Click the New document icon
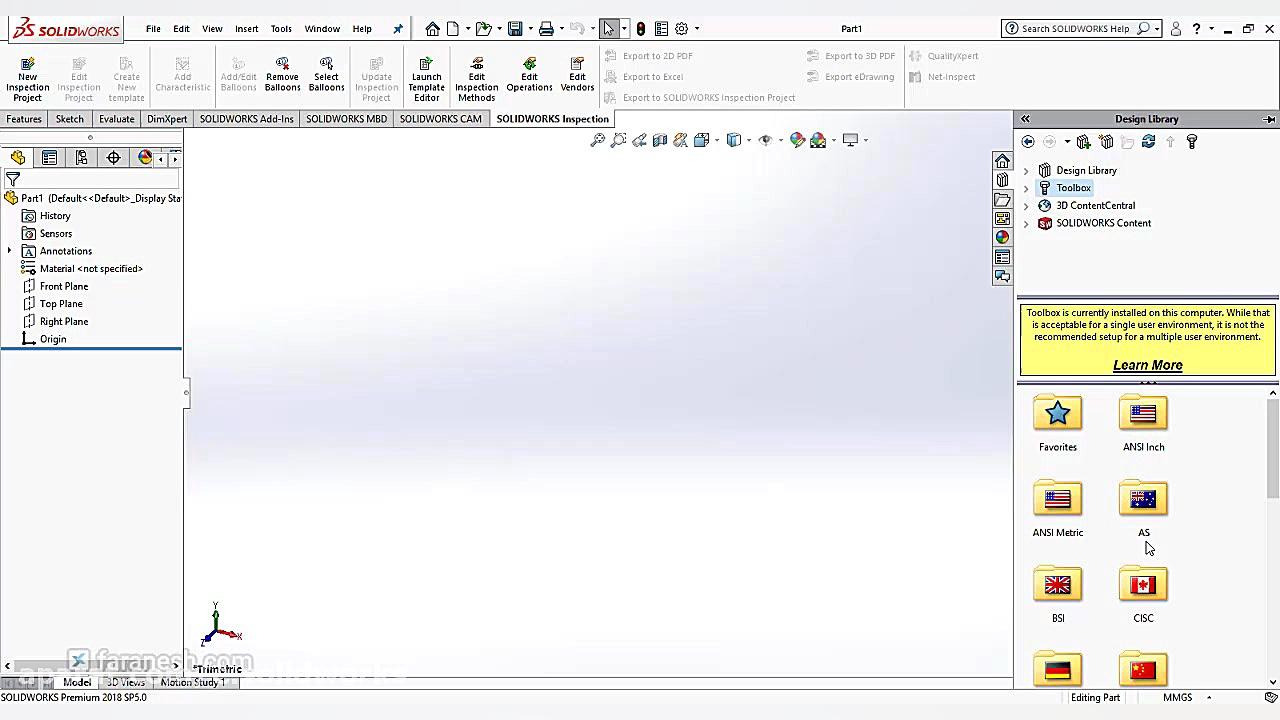 [x=453, y=29]
